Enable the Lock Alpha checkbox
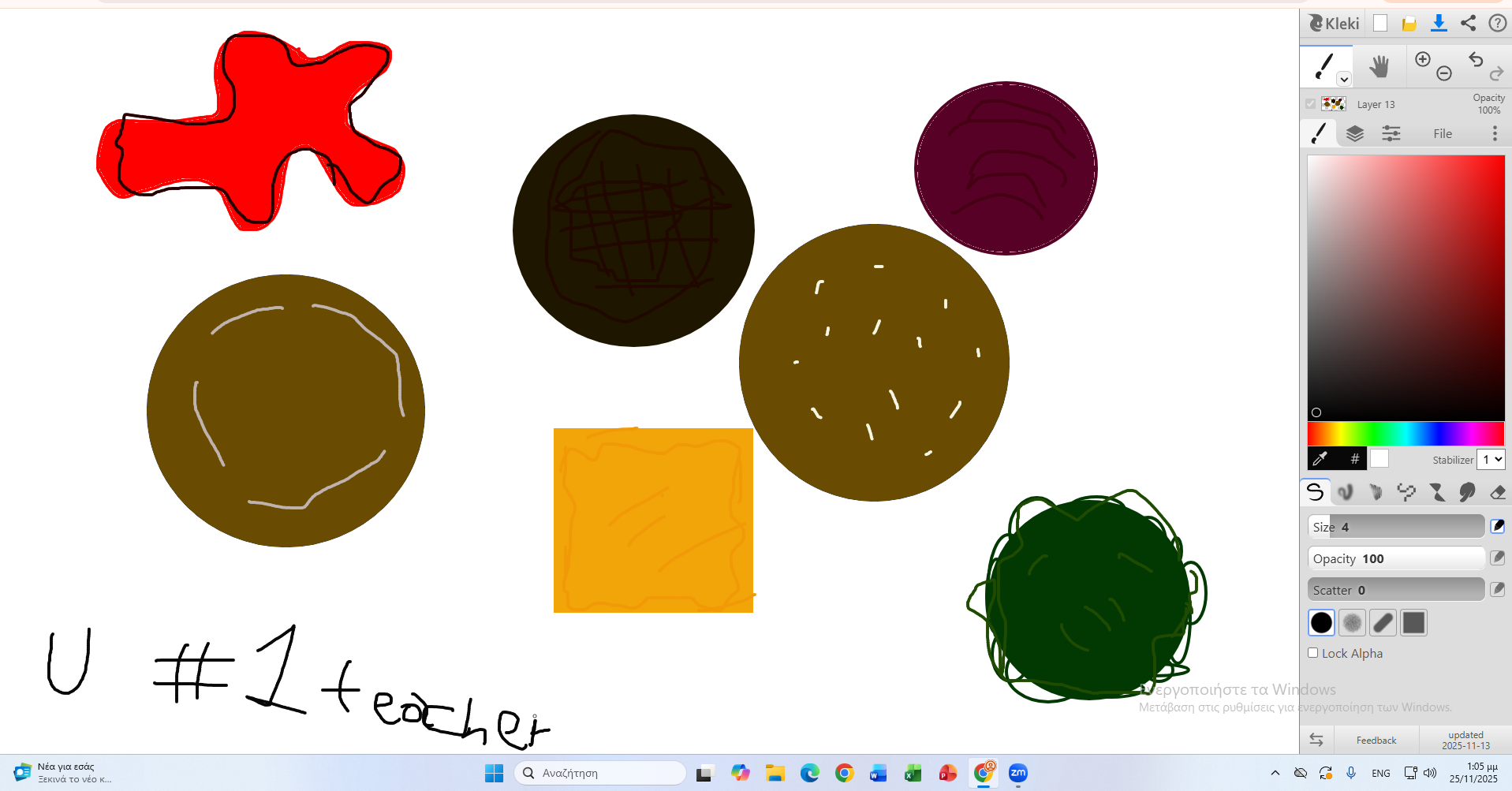Viewport: 1512px width, 791px height. 1313,653
